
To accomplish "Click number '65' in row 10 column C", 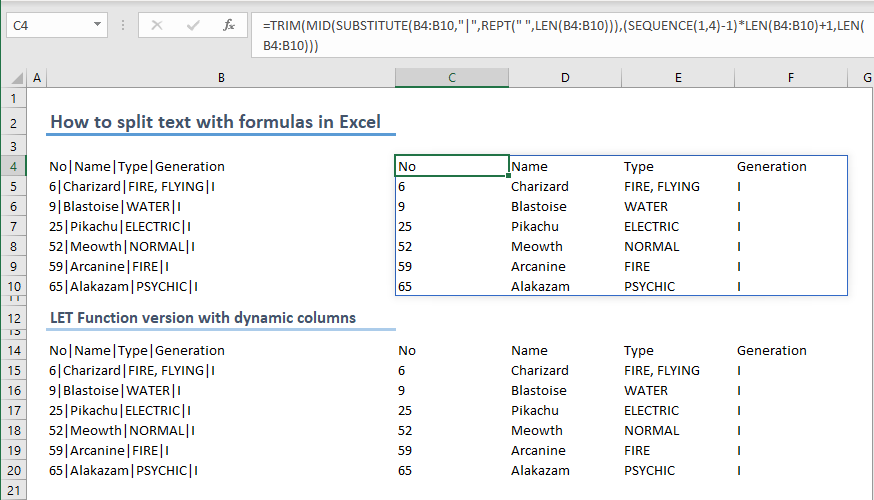I will pos(405,287).
